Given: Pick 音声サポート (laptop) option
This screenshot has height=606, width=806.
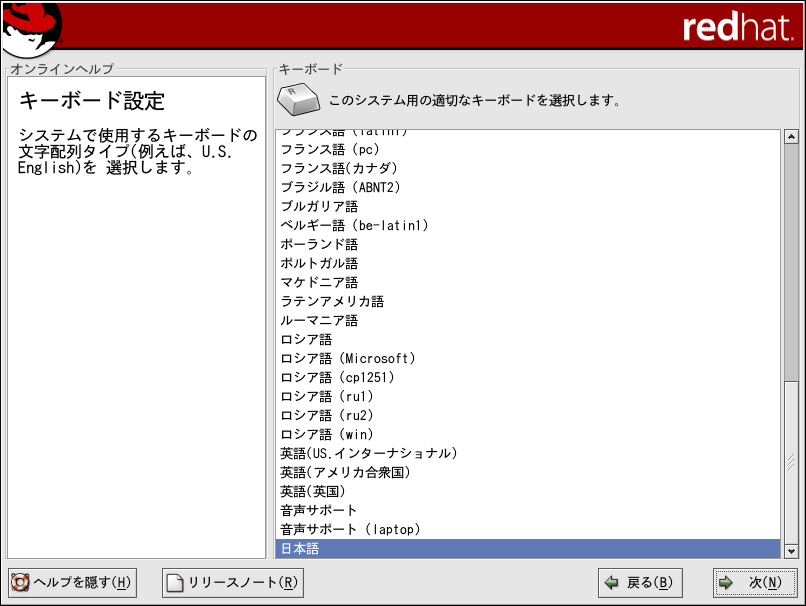Looking at the screenshot, I should (350, 529).
